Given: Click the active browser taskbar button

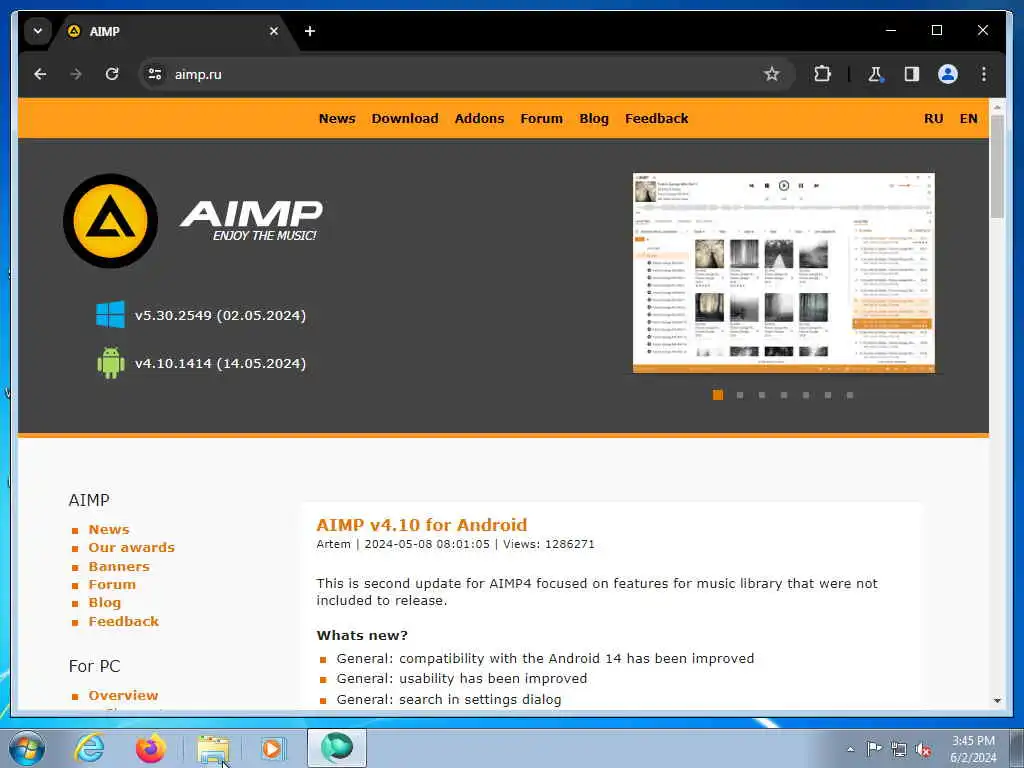Looking at the screenshot, I should [336, 748].
